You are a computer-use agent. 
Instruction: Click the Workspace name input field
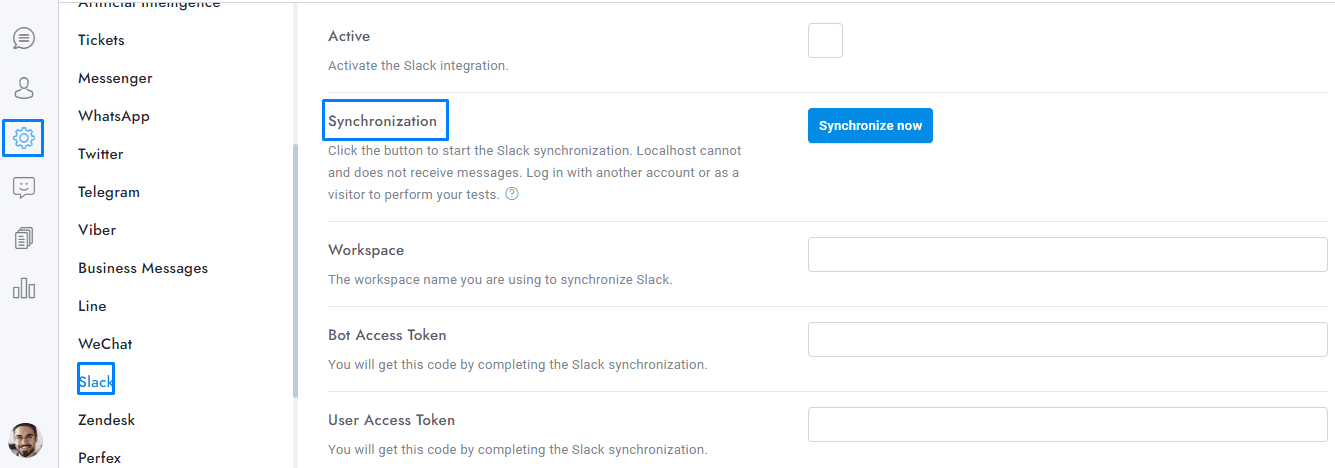[x=1067, y=255]
